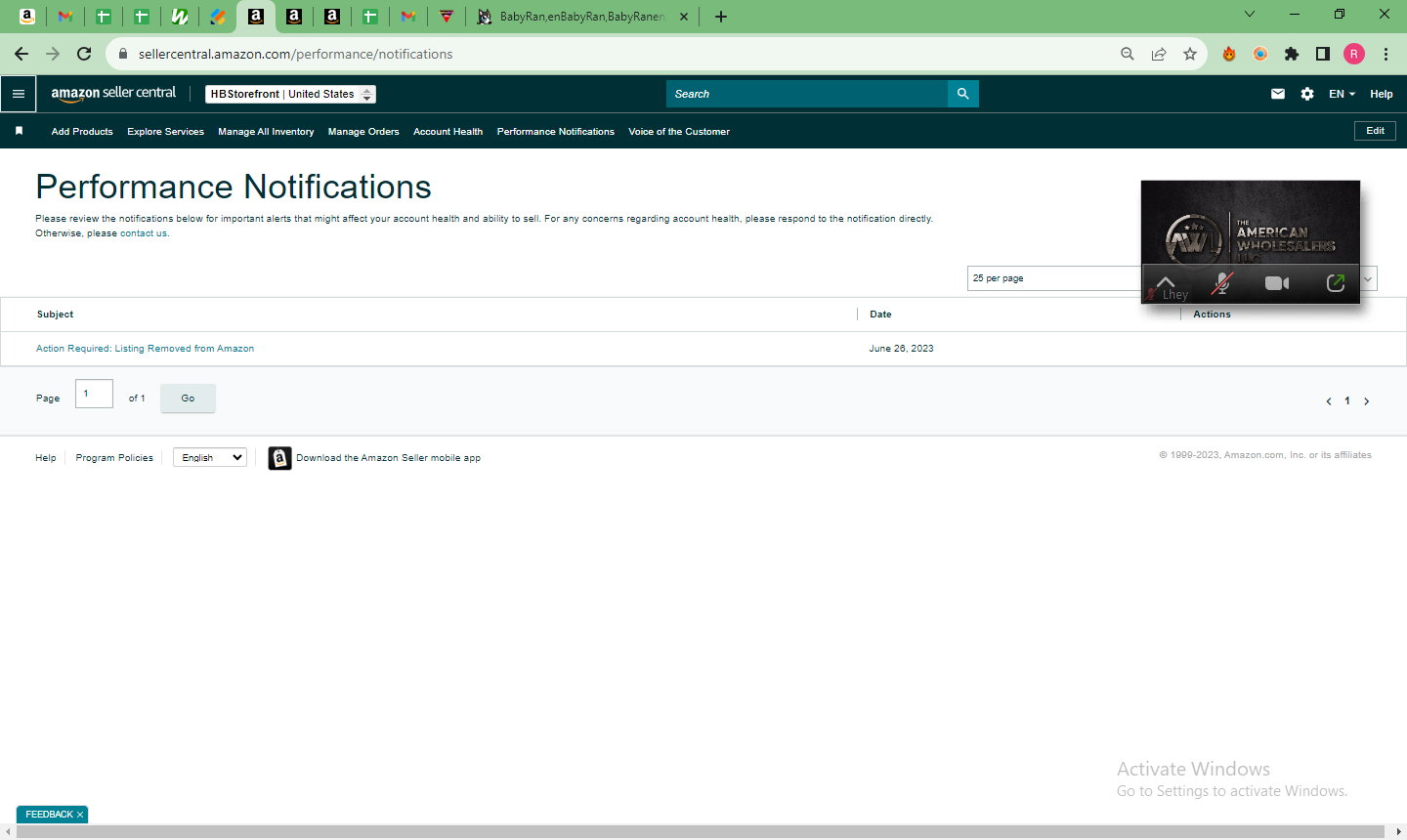Viewport: 1407px width, 840px height.
Task: Click the zoom magnifier icon in the address bar
Action: (x=1127, y=54)
